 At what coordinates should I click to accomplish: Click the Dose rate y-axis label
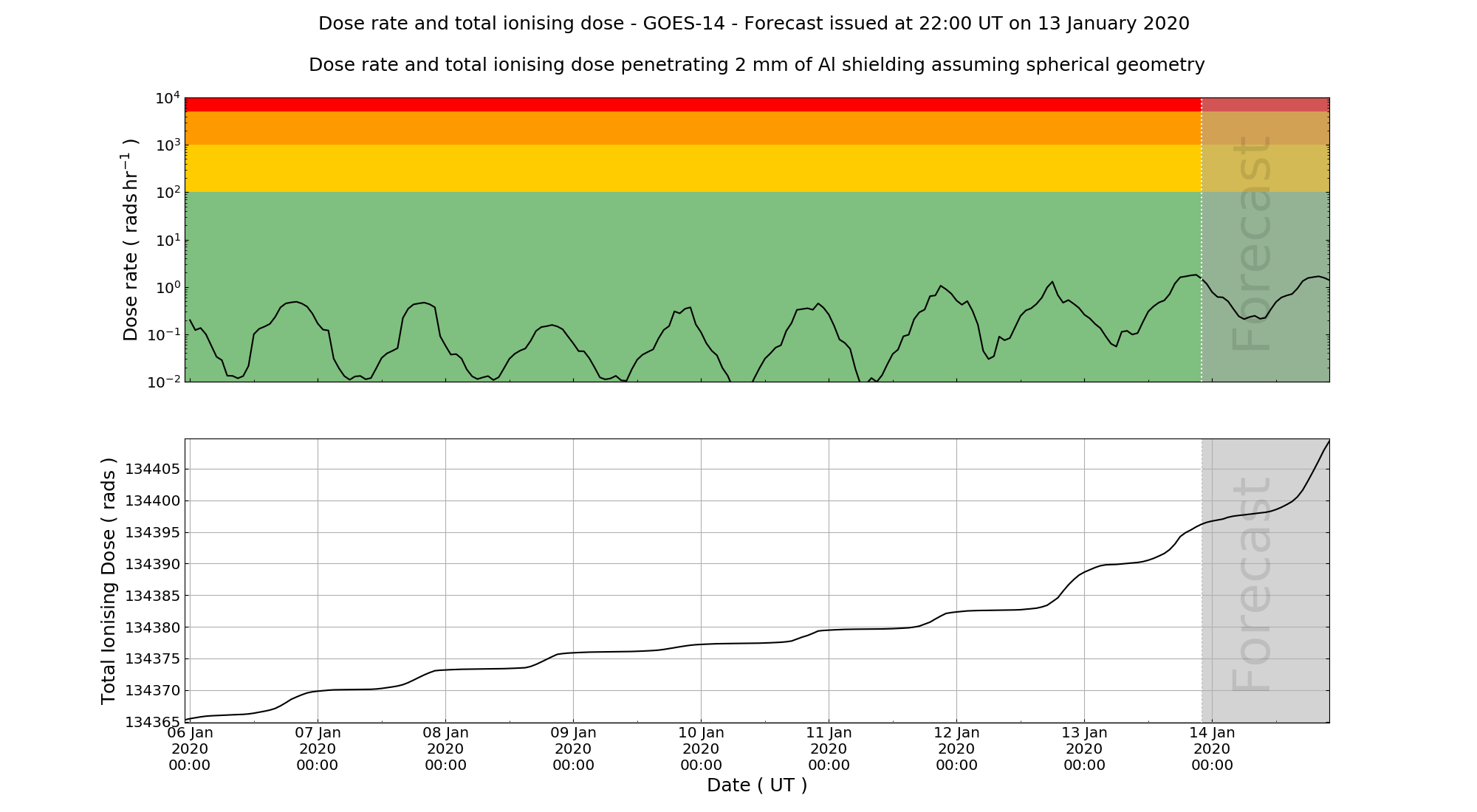pyautogui.click(x=131, y=240)
